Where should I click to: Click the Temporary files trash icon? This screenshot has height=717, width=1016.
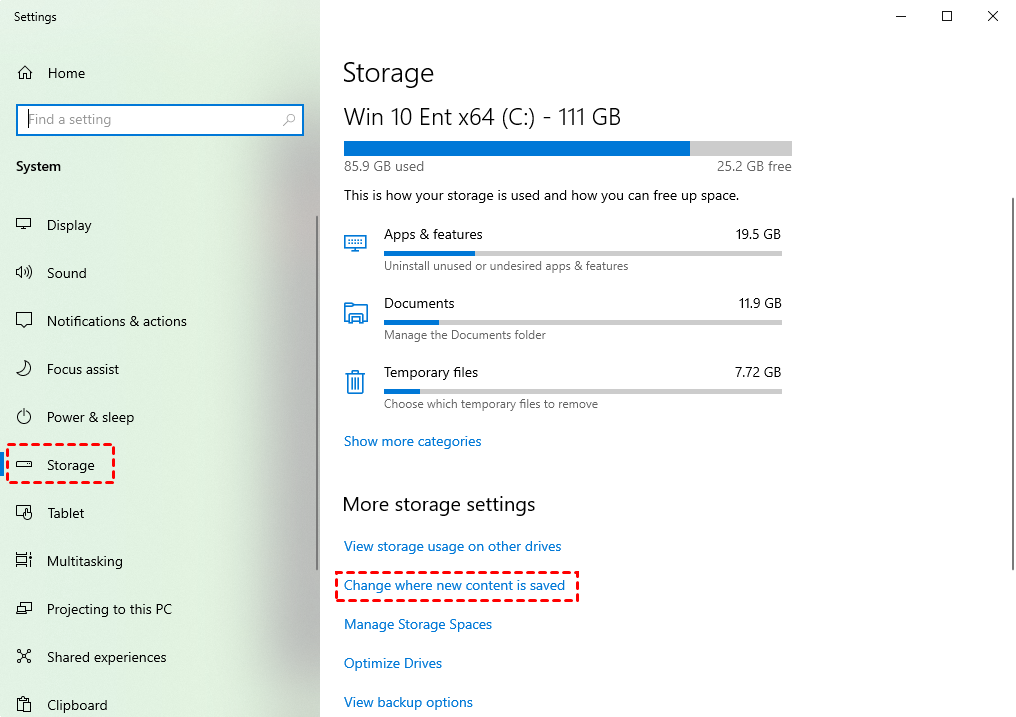(x=355, y=381)
